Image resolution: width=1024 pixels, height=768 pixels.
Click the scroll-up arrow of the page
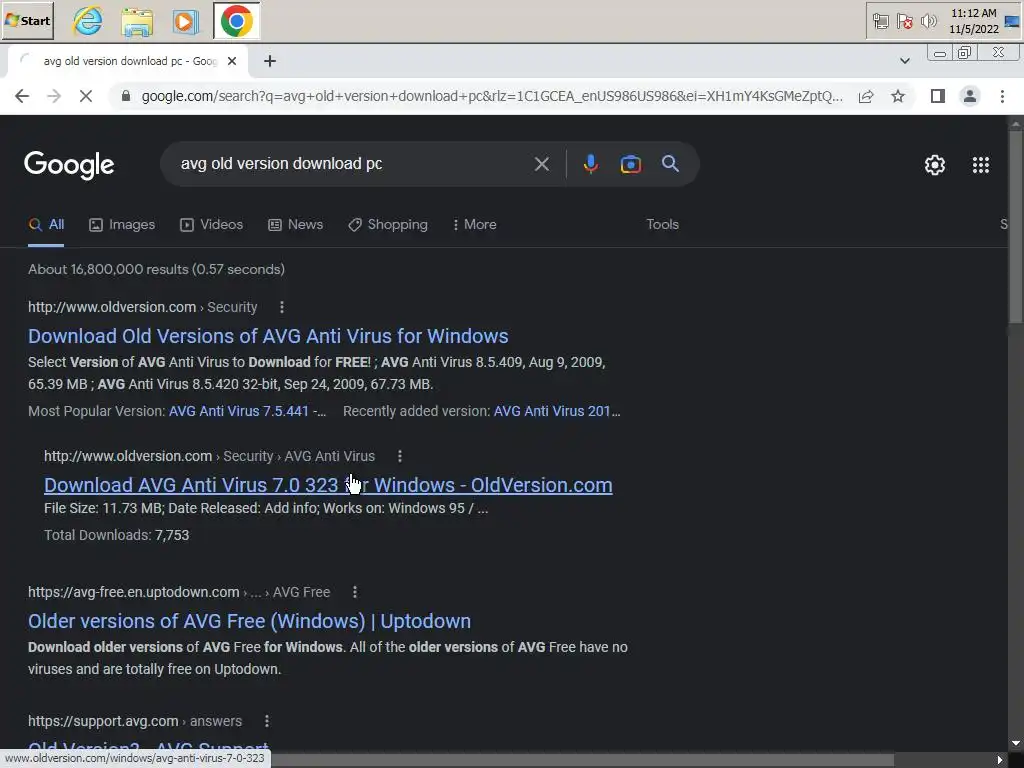coord(1016,123)
